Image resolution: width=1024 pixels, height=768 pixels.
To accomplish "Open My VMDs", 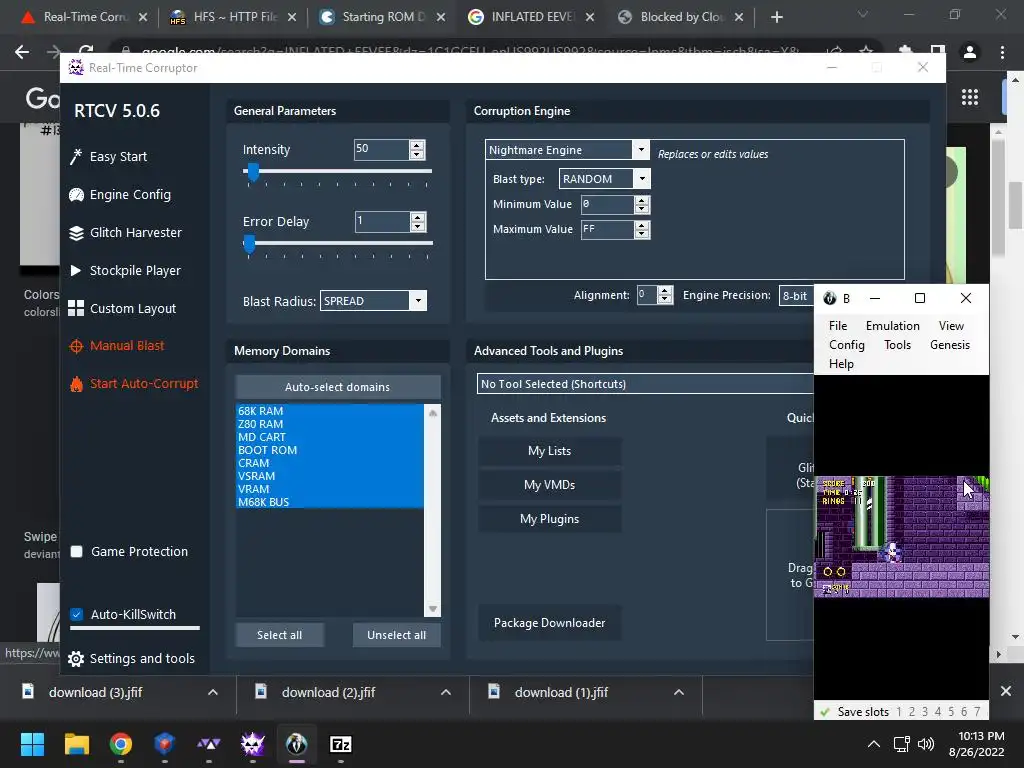I will click(549, 485).
